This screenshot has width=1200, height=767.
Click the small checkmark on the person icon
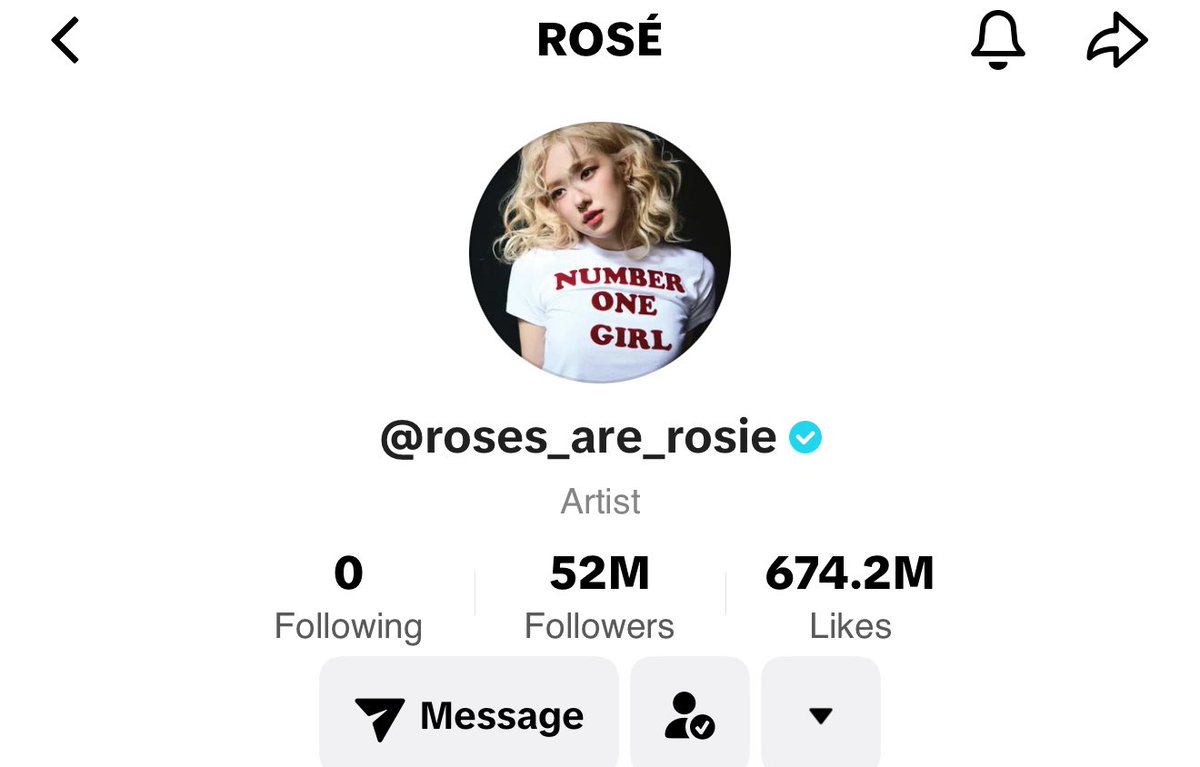pos(704,727)
